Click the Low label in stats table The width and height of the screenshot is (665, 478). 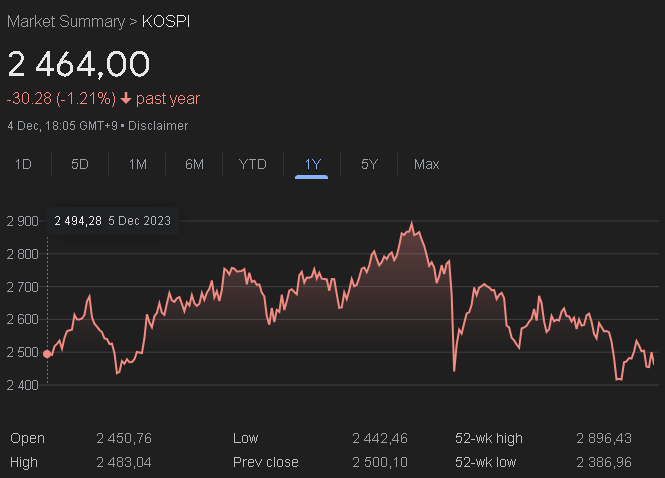click(246, 438)
